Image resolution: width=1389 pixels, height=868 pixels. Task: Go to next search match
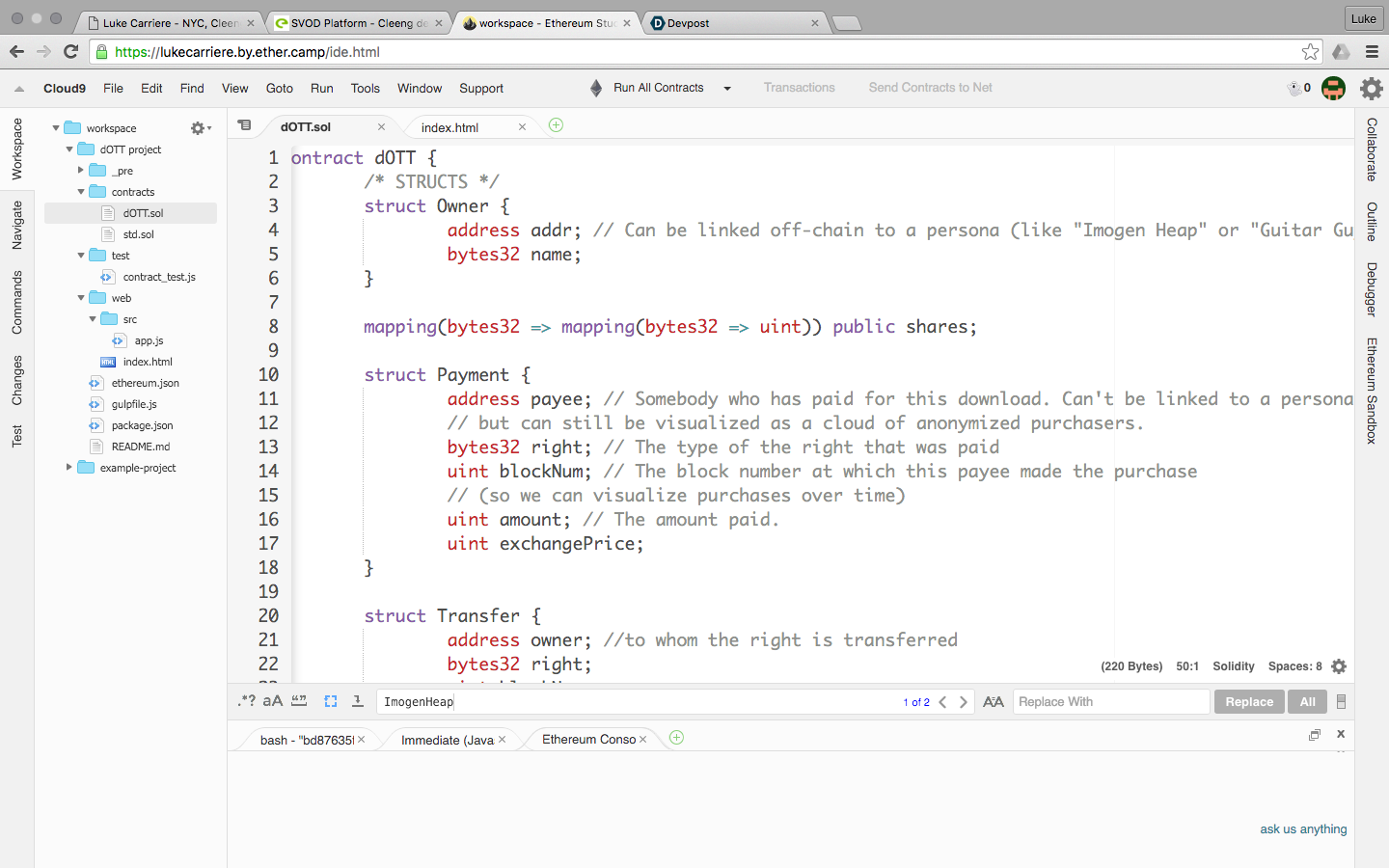pyautogui.click(x=963, y=702)
